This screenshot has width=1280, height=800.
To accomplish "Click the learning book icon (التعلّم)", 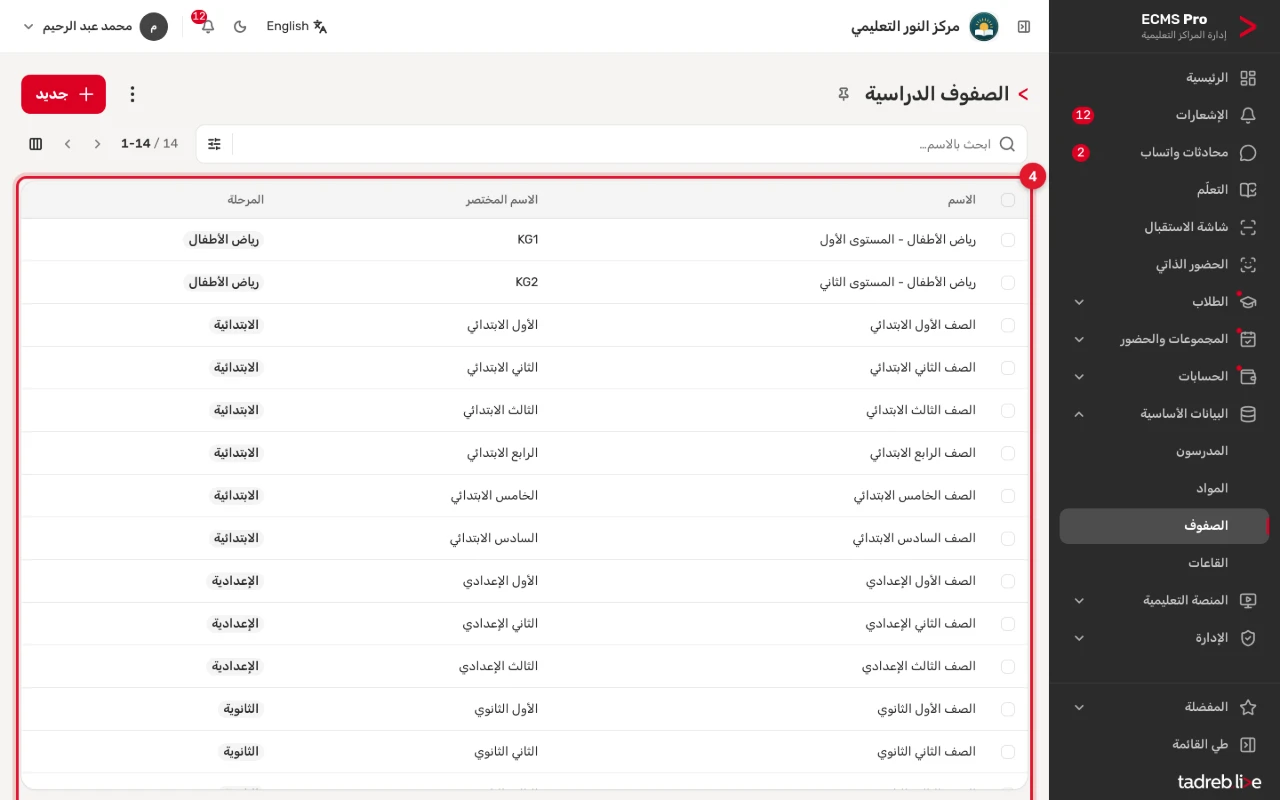I will tap(1248, 190).
